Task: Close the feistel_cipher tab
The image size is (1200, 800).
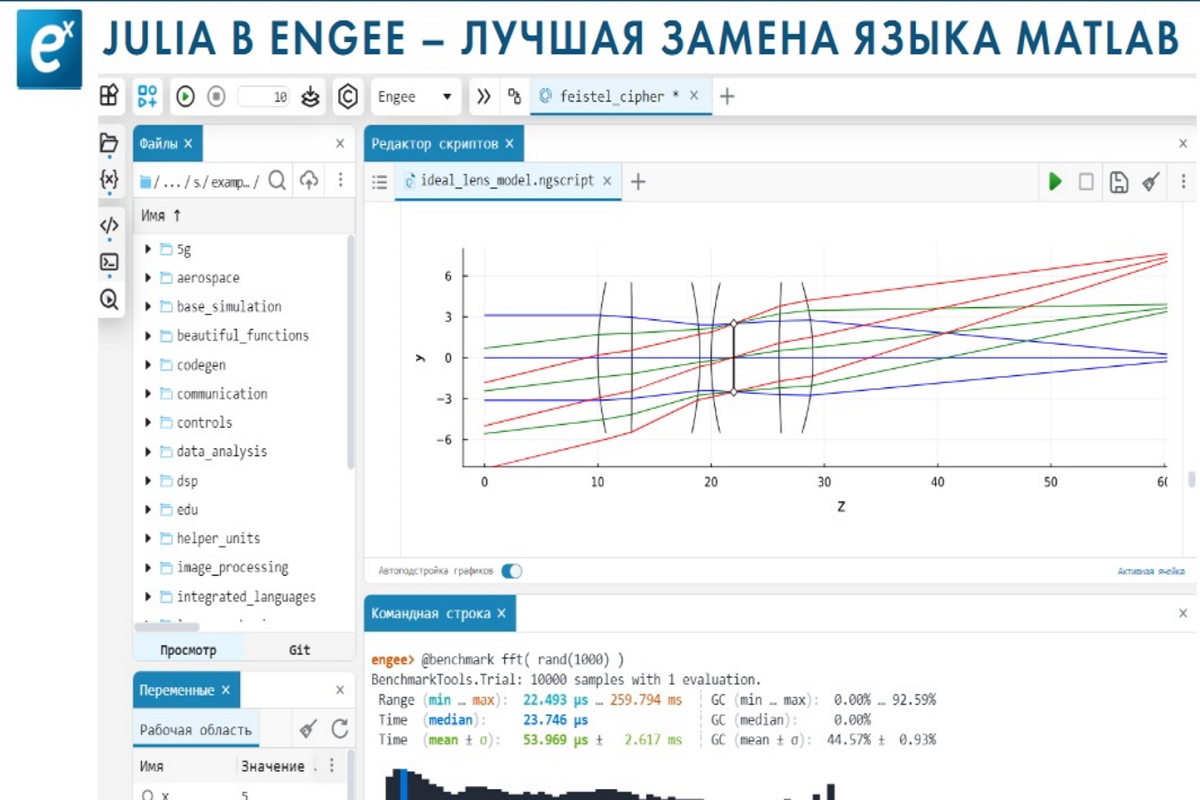Action: tap(695, 96)
